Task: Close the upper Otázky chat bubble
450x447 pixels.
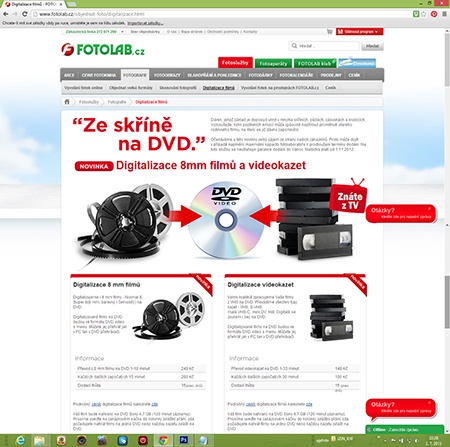Action: pyautogui.click(x=429, y=208)
